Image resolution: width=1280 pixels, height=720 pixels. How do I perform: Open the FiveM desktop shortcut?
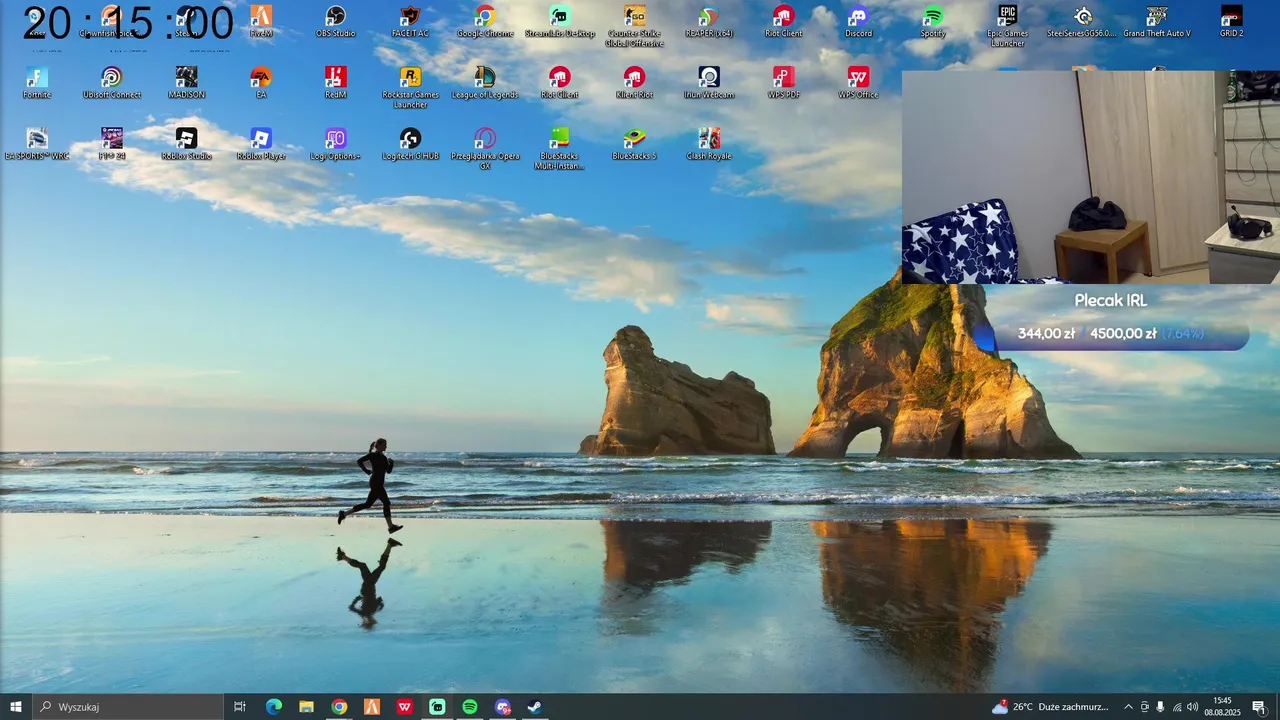click(x=261, y=22)
